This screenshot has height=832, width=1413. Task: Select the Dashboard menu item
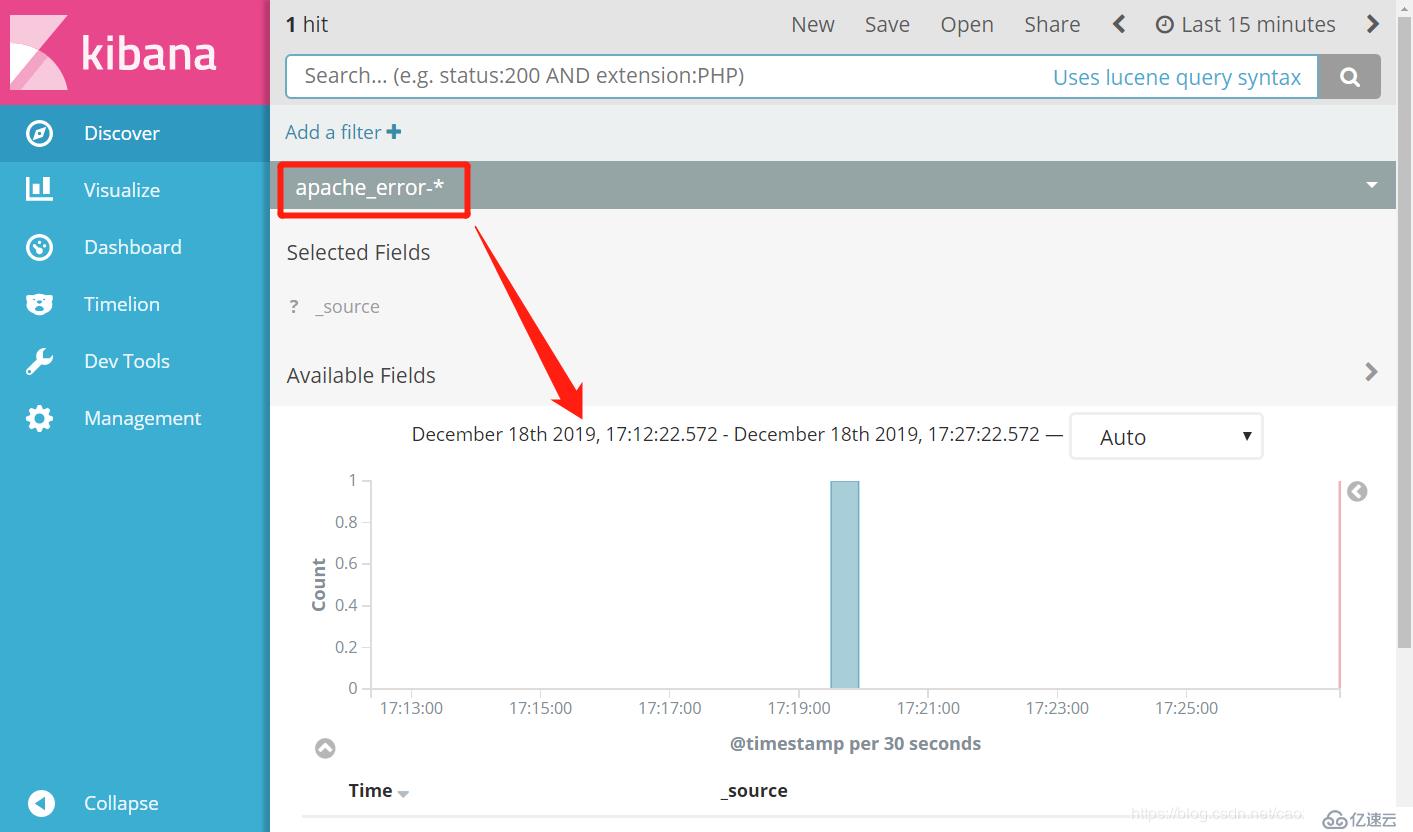[135, 247]
